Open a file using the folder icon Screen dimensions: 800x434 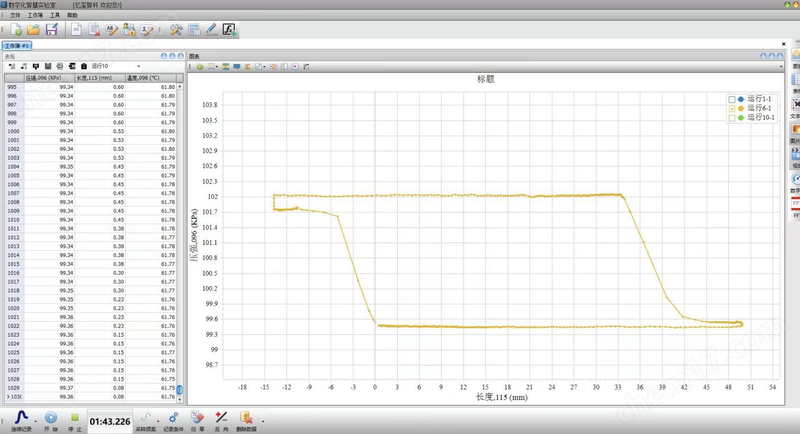(34, 30)
